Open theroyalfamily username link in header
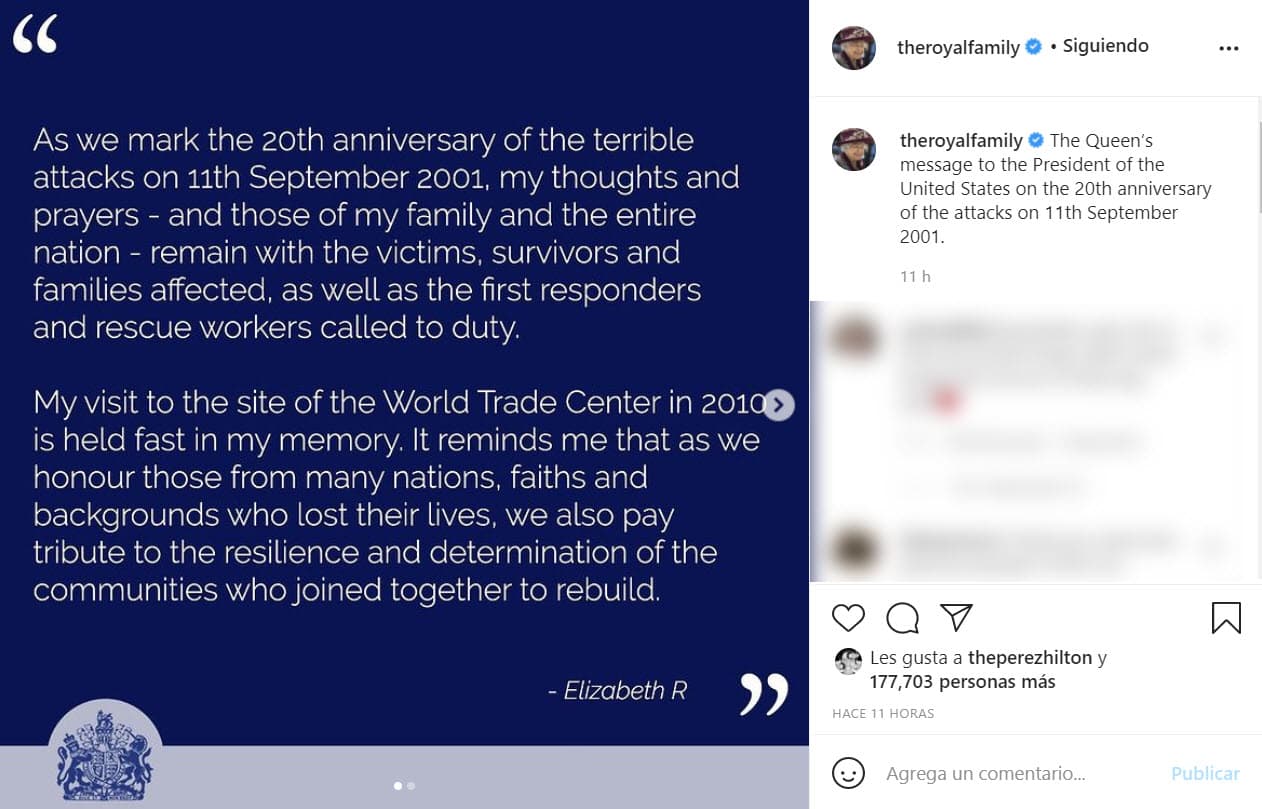 point(958,47)
